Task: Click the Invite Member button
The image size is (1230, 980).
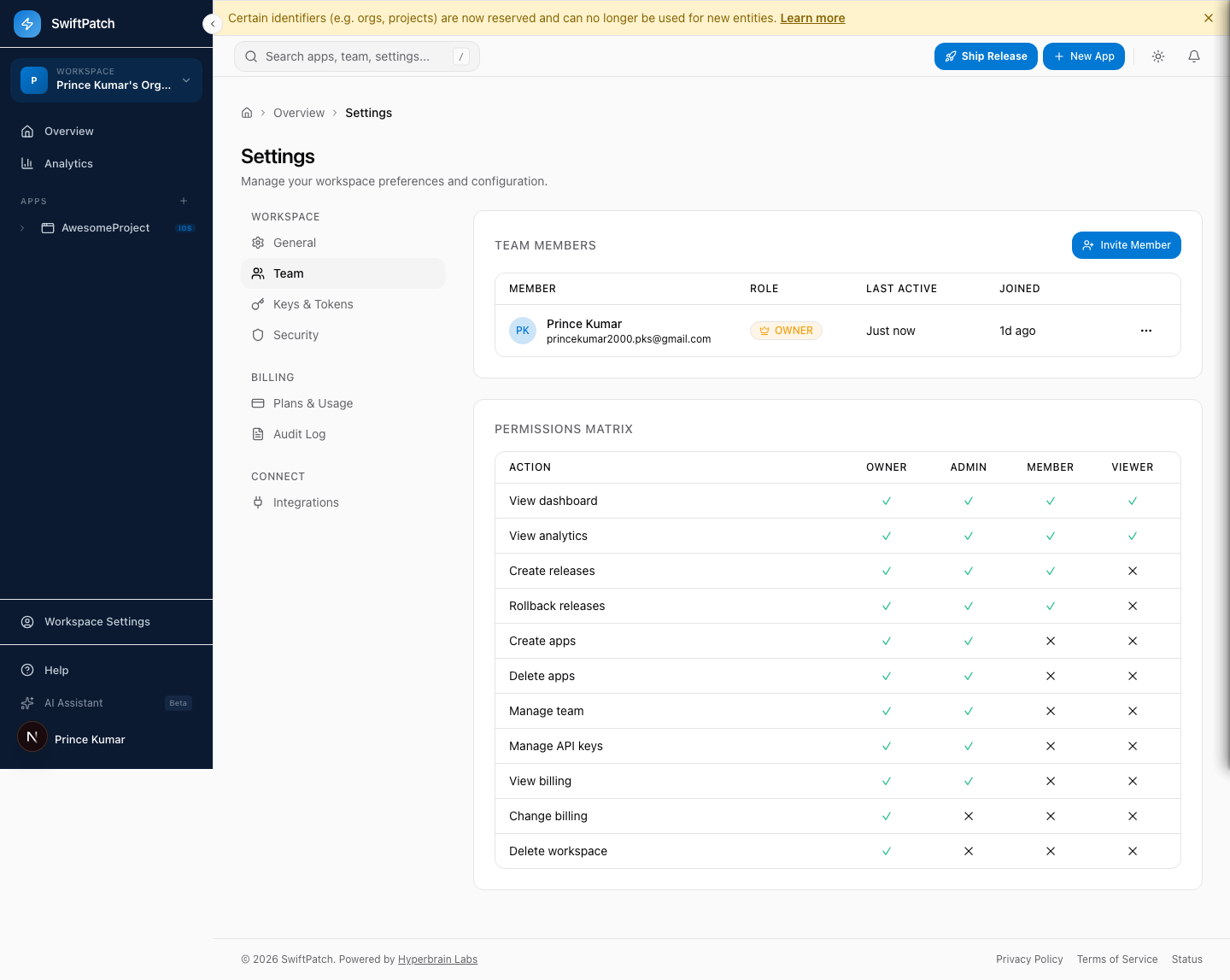Action: coord(1126,245)
